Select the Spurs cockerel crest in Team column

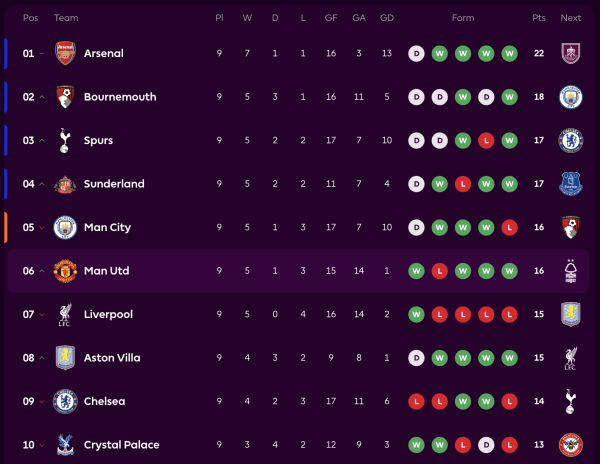65,140
